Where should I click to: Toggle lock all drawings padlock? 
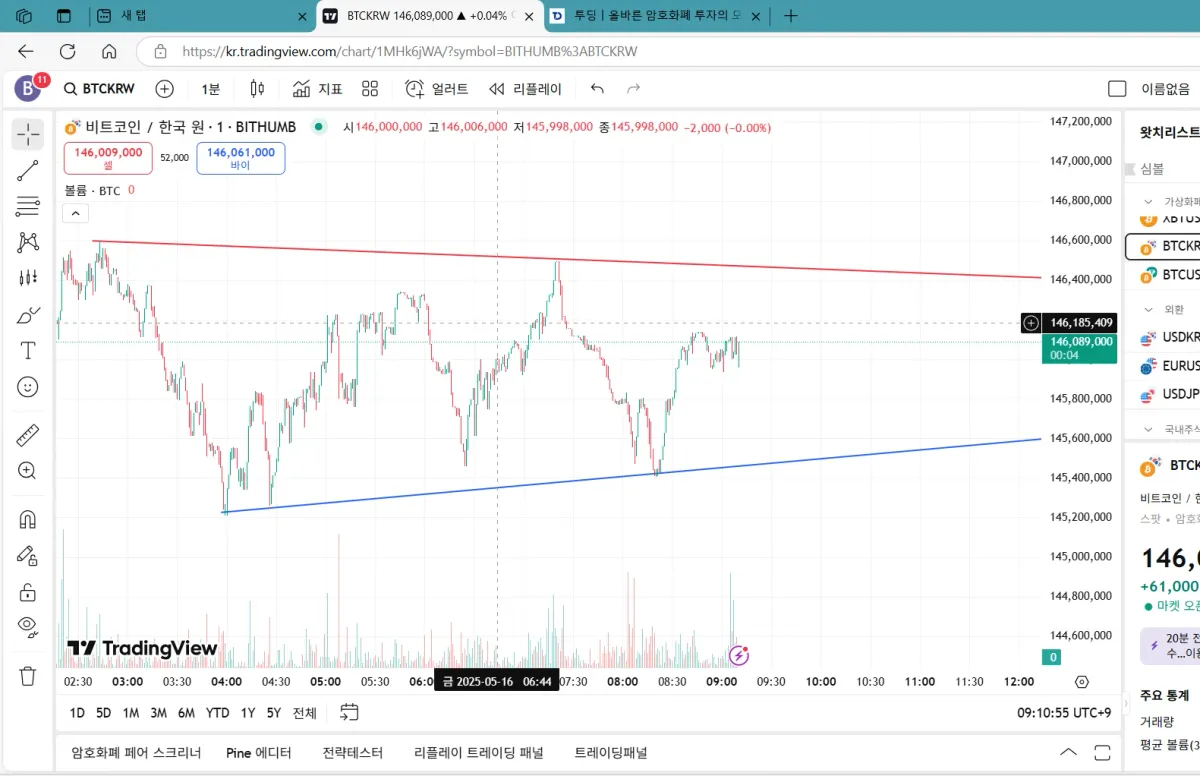pyautogui.click(x=27, y=592)
